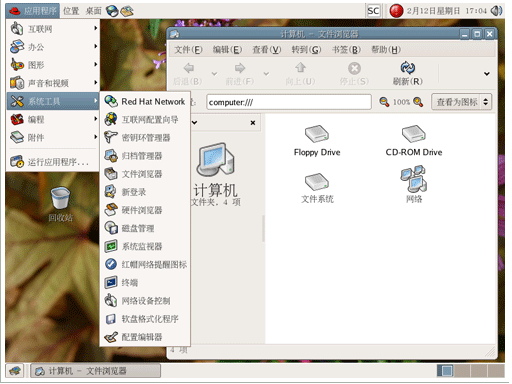Launch 文件浏览器 from the system tools submenu

coord(145,174)
